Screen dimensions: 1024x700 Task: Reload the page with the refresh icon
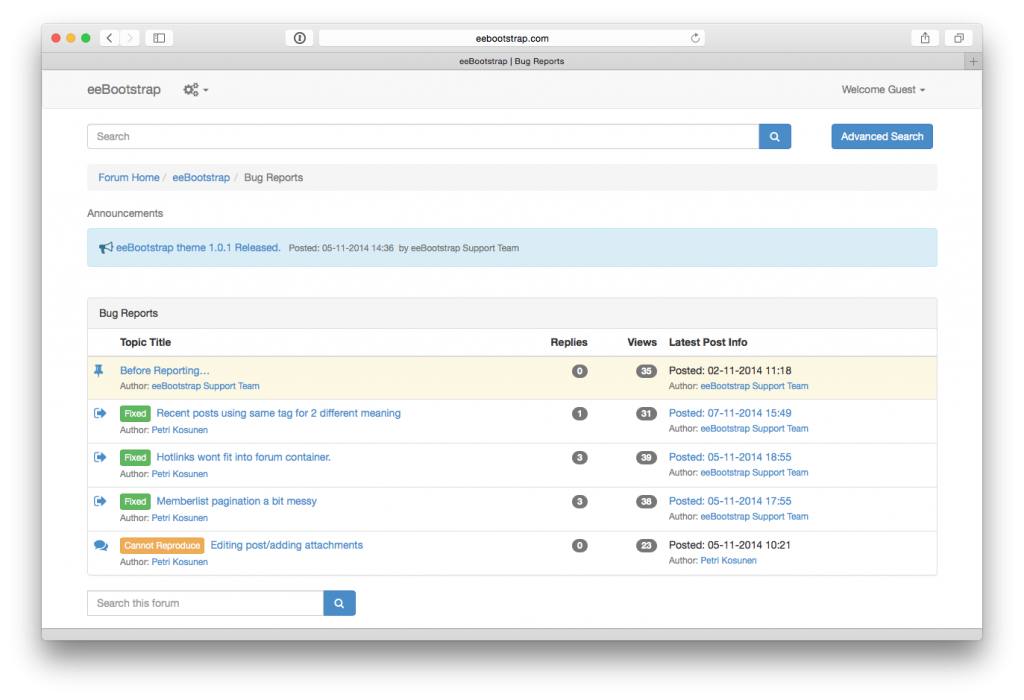tap(695, 38)
